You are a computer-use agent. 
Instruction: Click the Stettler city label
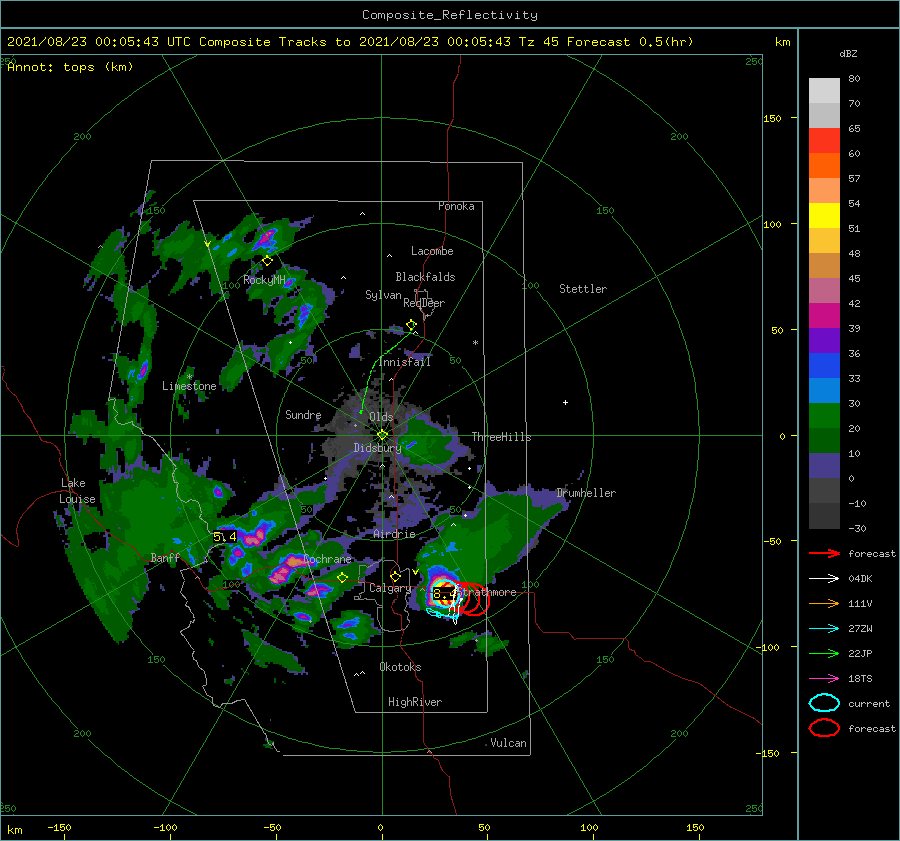583,289
